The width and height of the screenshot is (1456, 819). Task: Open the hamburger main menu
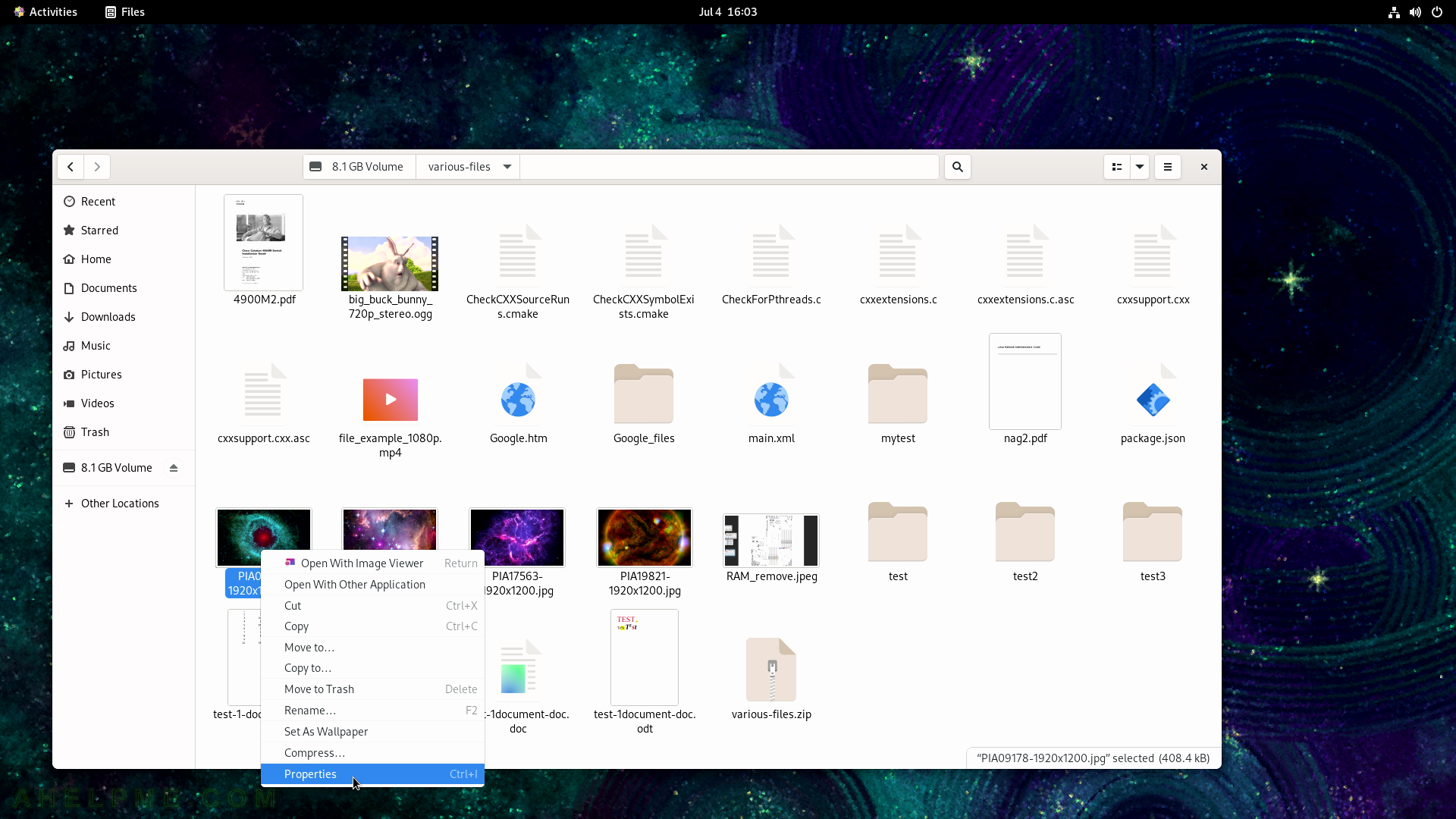tap(1168, 167)
